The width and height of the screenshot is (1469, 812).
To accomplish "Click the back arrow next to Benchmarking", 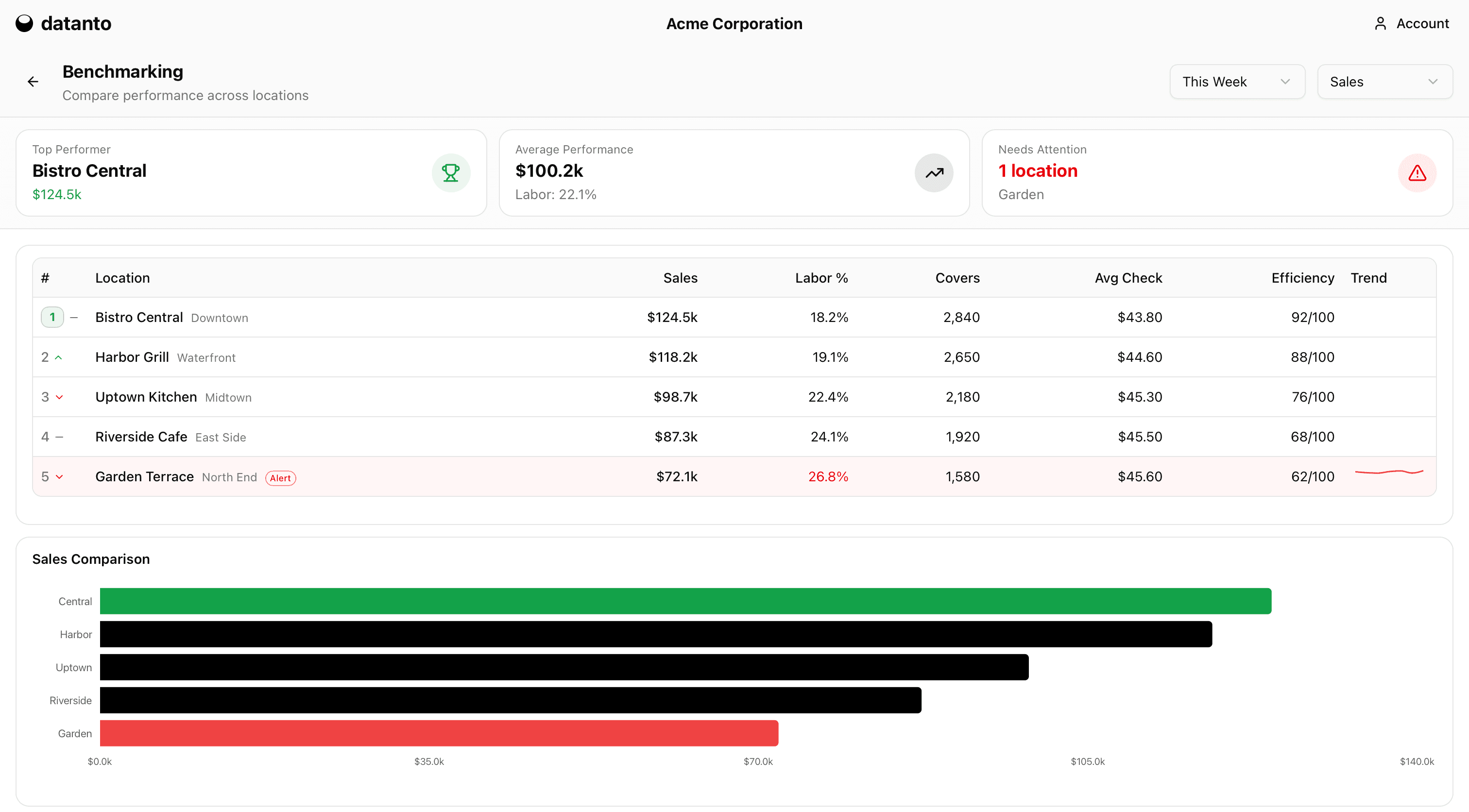I will tap(33, 82).
